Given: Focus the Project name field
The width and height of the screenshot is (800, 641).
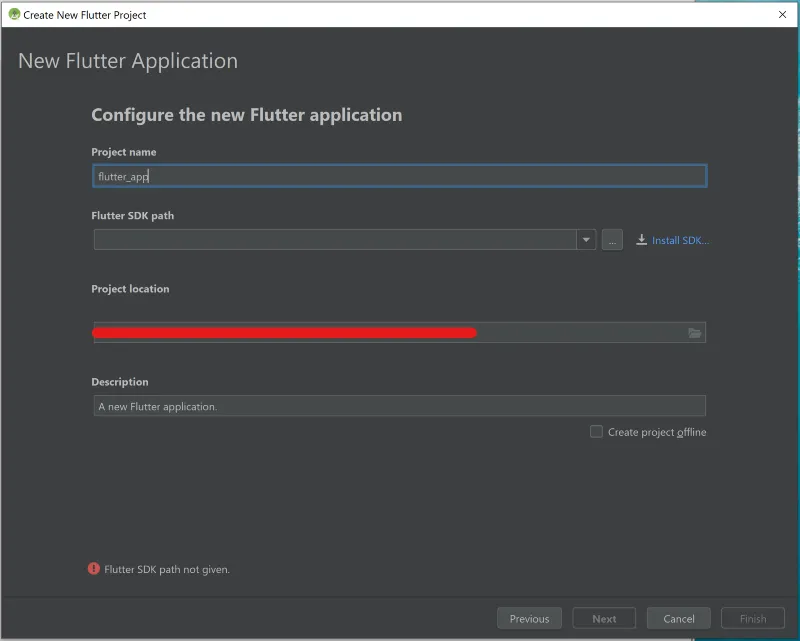Looking at the screenshot, I should pos(399,176).
